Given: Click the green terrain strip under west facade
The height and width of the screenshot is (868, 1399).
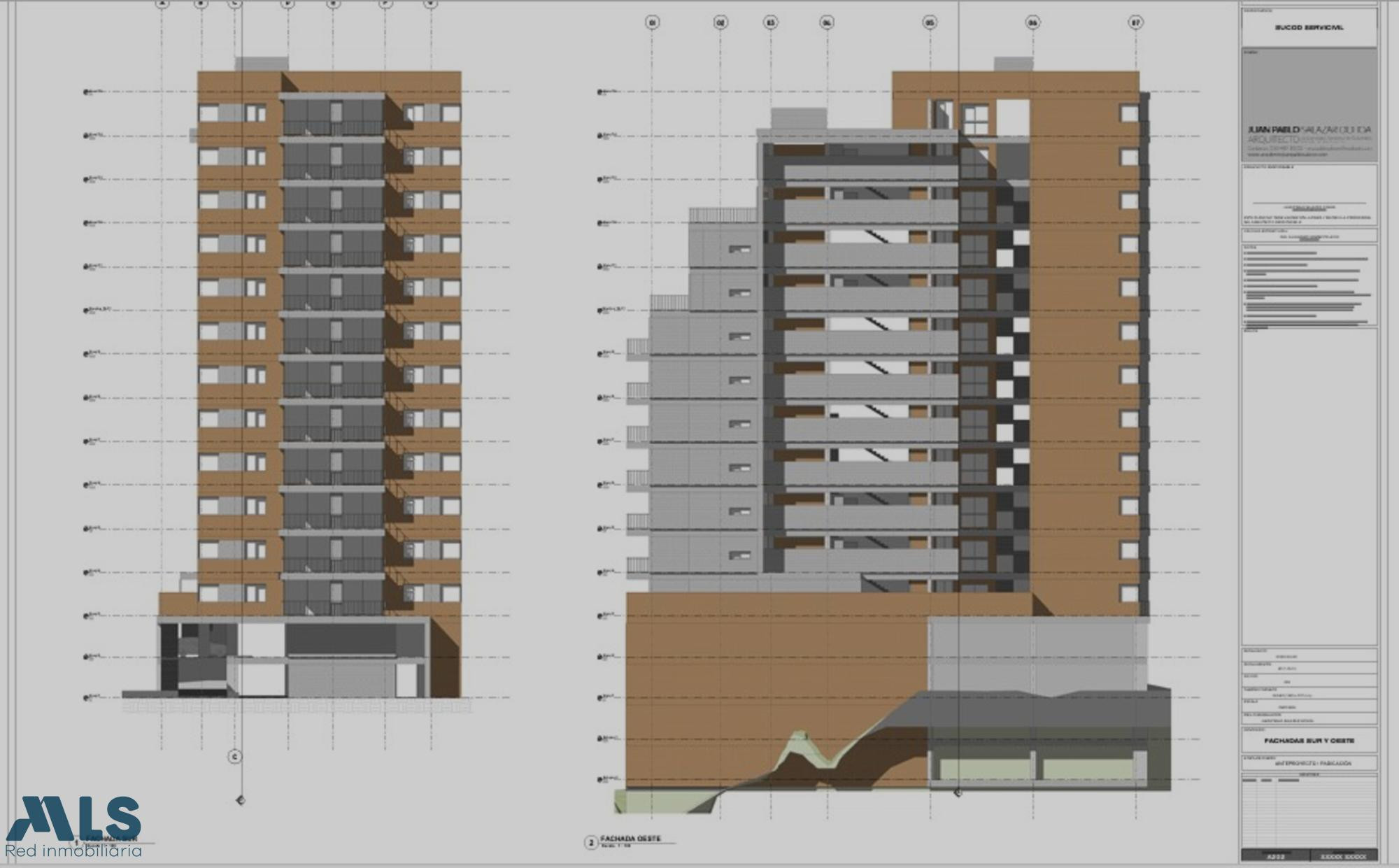Looking at the screenshot, I should coord(665,802).
